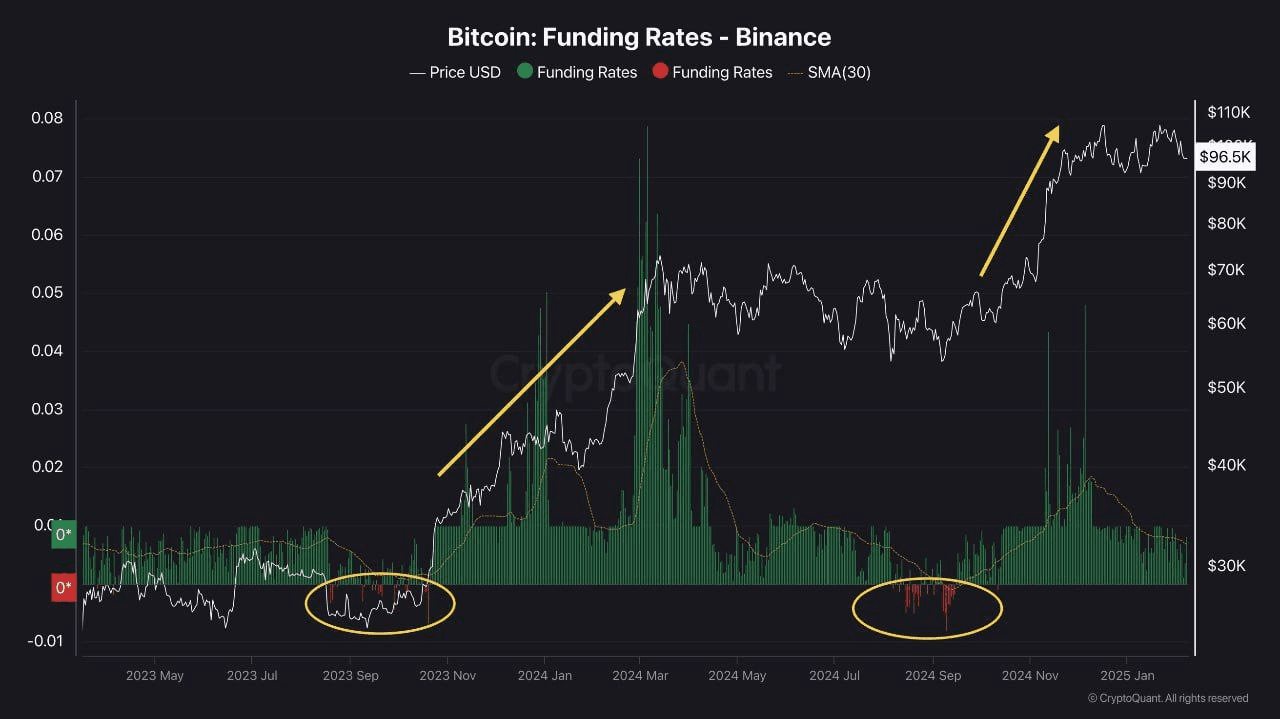Click the red Funding Rates legend dot
The height and width of the screenshot is (719, 1280).
pos(660,72)
